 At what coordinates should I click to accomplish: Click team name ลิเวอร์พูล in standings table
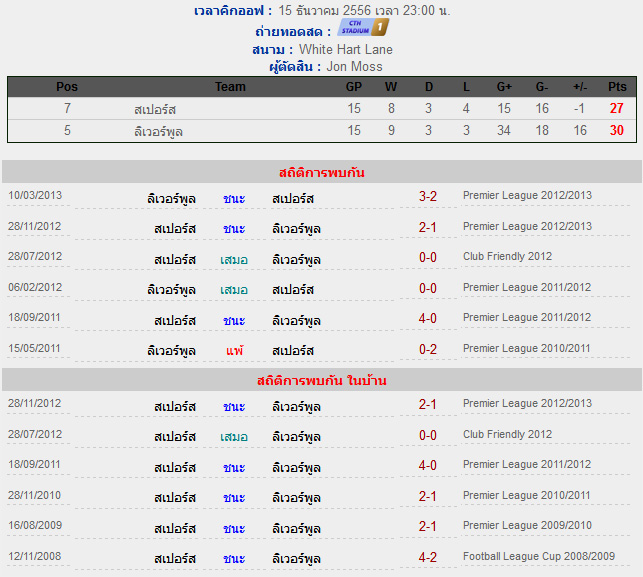[x=158, y=132]
